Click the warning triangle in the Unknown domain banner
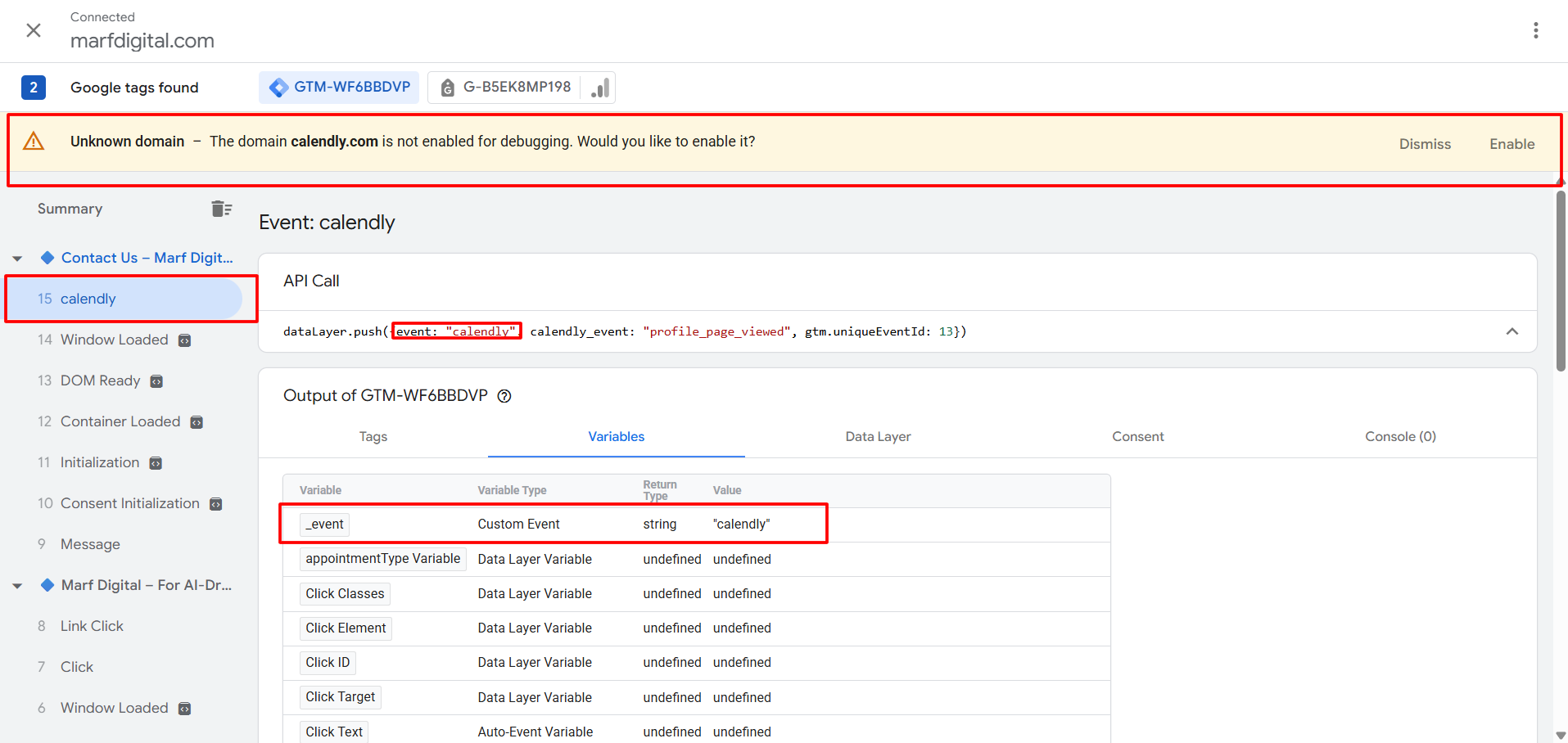The height and width of the screenshot is (743, 1568). pyautogui.click(x=34, y=141)
